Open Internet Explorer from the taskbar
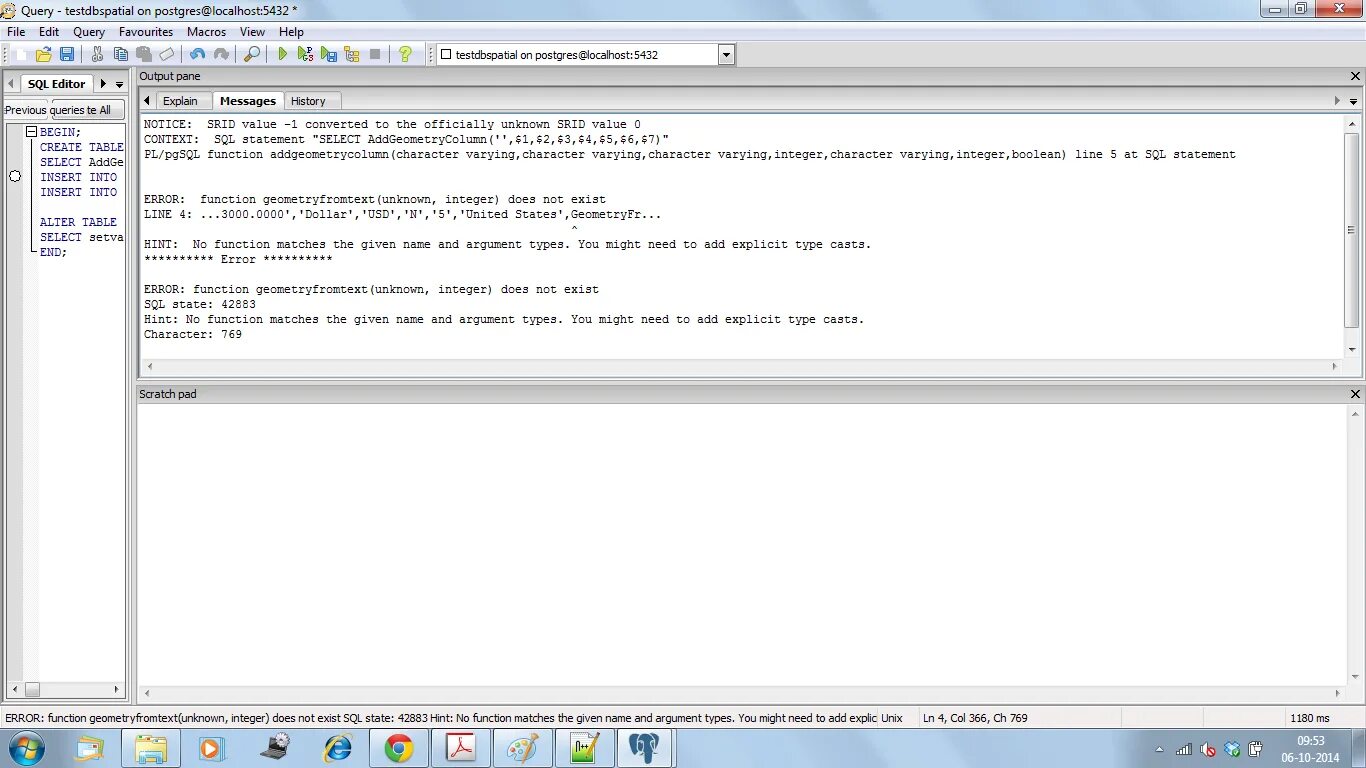Viewport: 1366px width, 768px height. pyautogui.click(x=337, y=748)
